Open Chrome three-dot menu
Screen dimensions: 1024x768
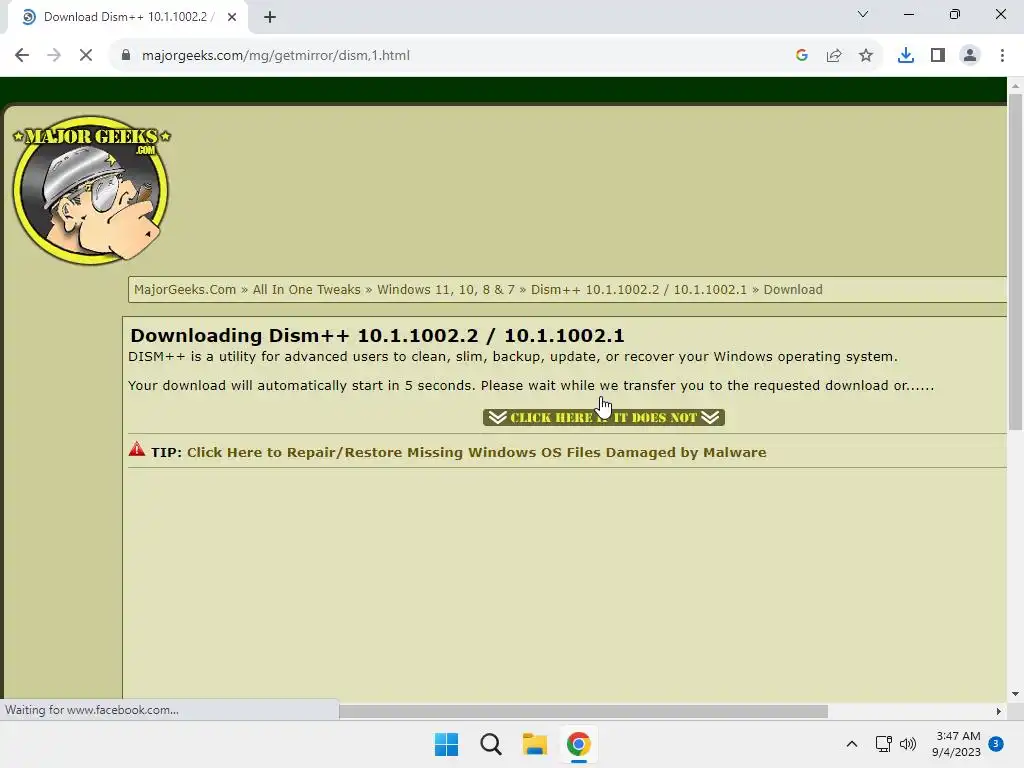click(1002, 55)
